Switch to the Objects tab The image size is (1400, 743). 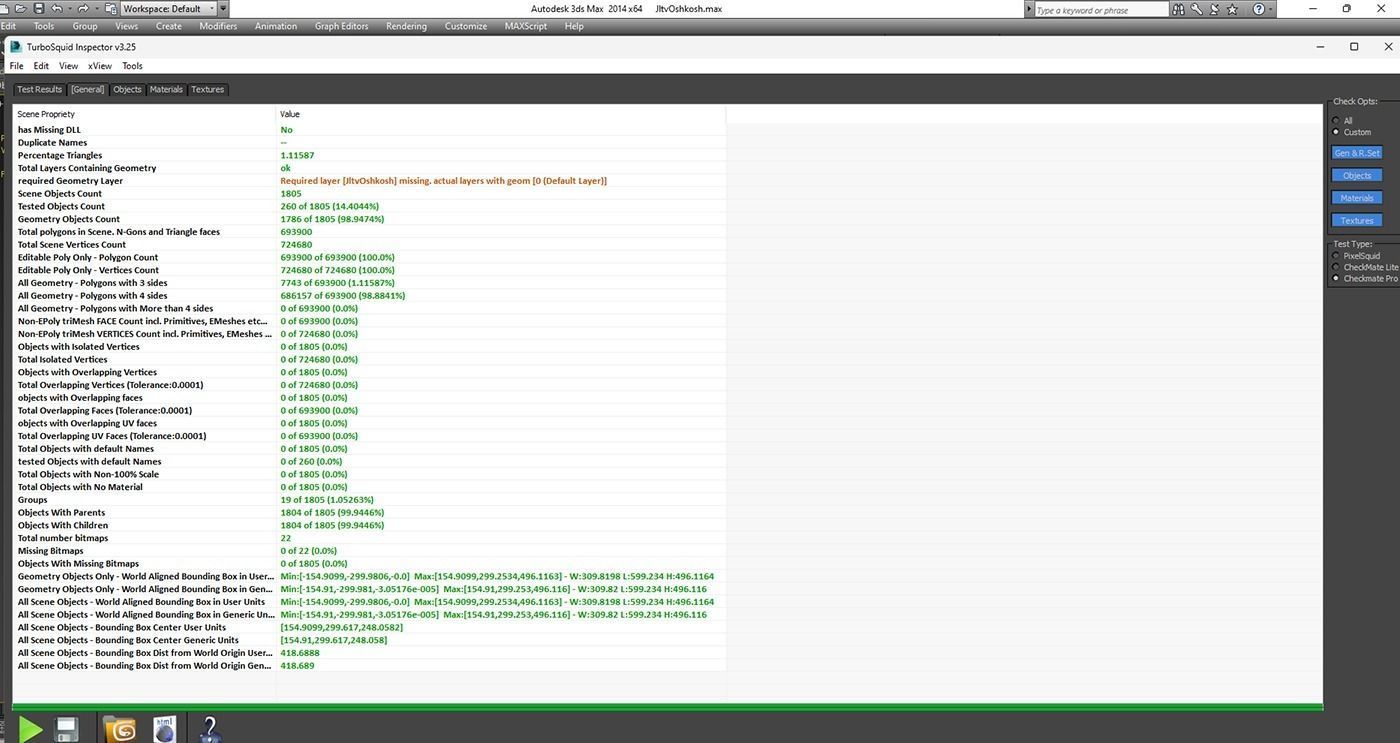coord(127,89)
